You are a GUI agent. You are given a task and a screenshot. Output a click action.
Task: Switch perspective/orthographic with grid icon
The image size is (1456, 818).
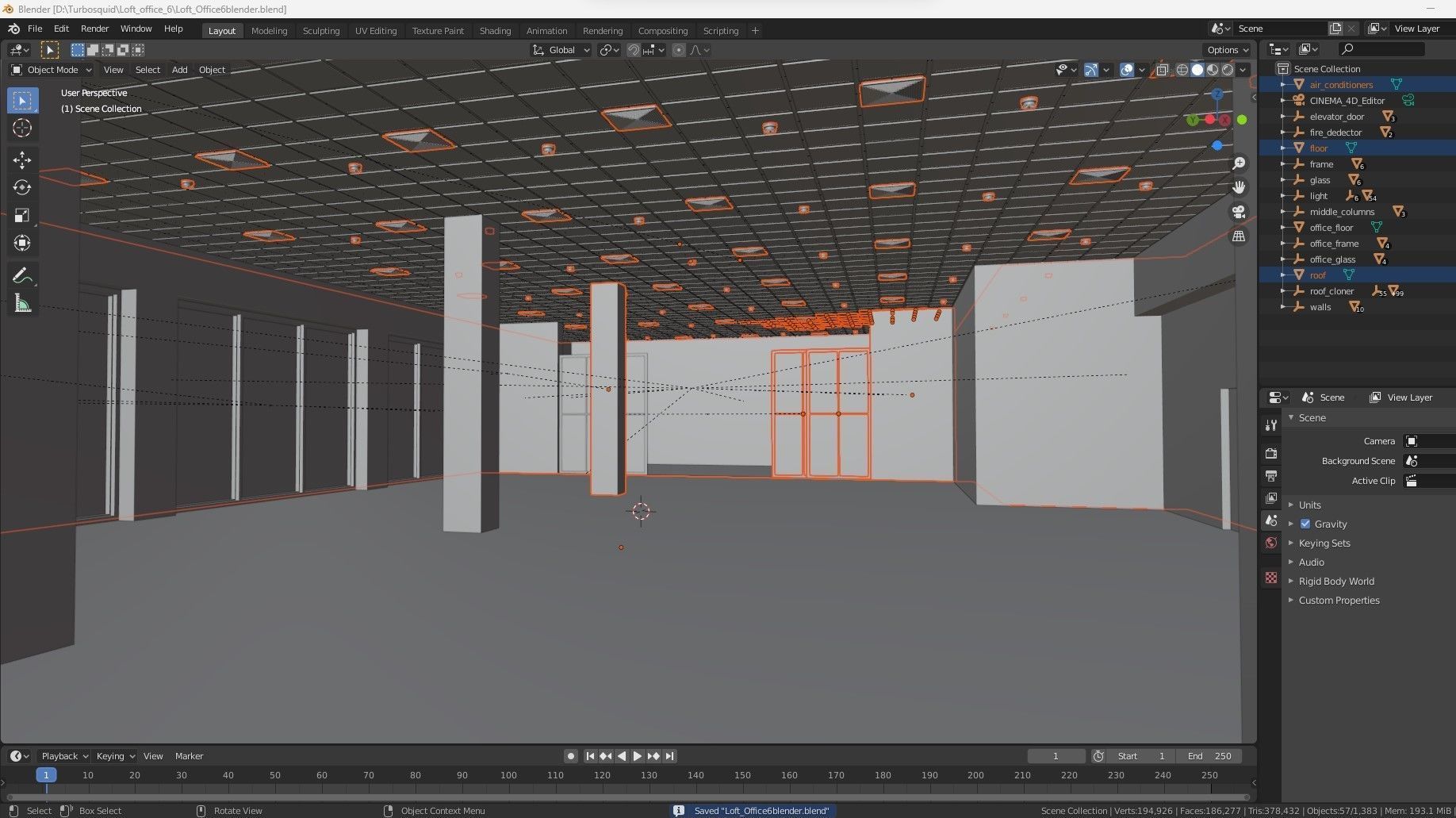(1239, 236)
